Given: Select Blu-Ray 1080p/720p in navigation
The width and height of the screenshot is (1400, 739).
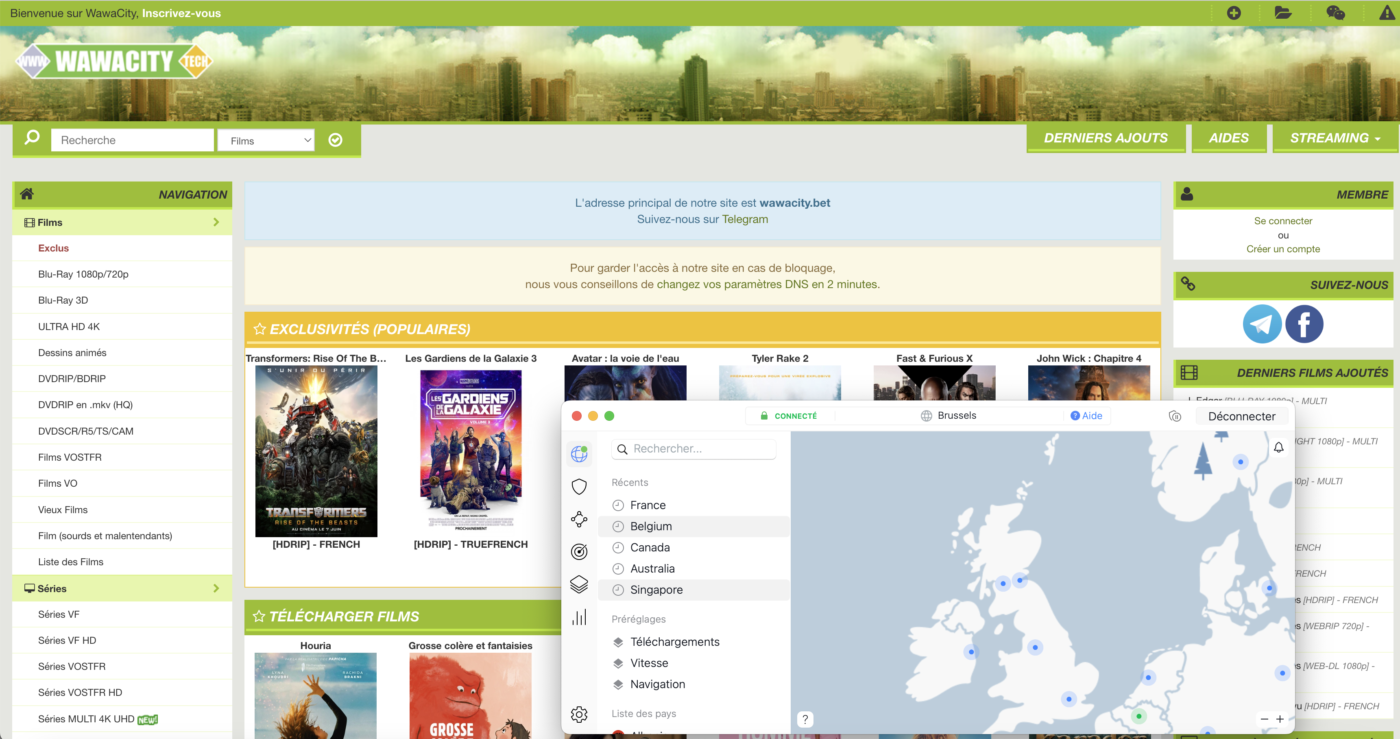Looking at the screenshot, I should click(83, 274).
